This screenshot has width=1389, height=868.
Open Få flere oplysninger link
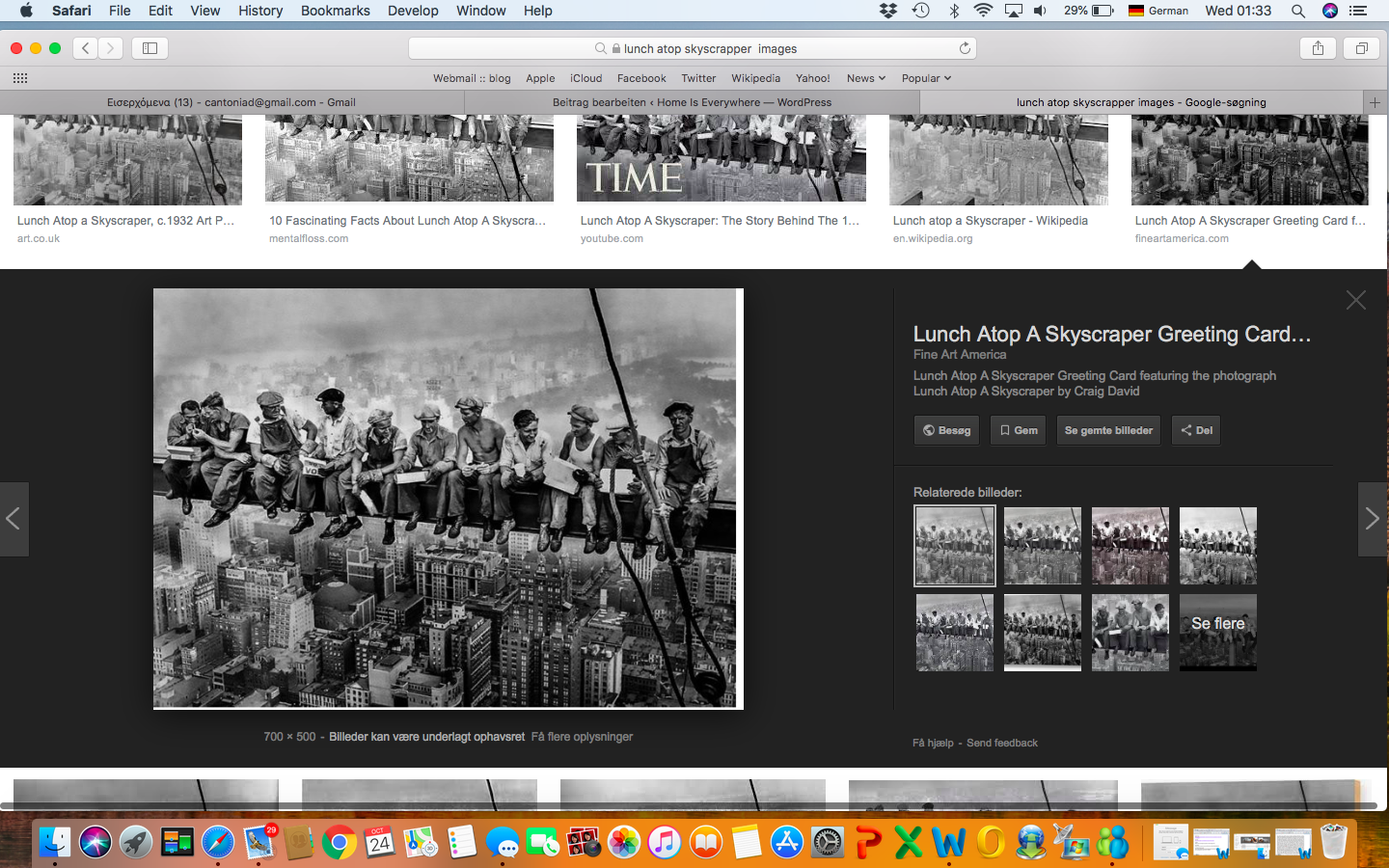pyautogui.click(x=582, y=737)
